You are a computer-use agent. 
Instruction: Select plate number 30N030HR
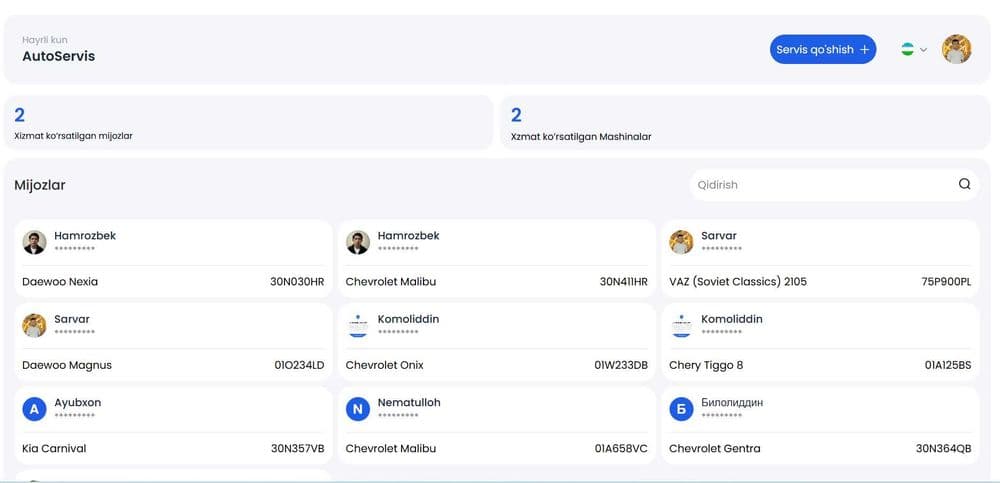tap(297, 281)
